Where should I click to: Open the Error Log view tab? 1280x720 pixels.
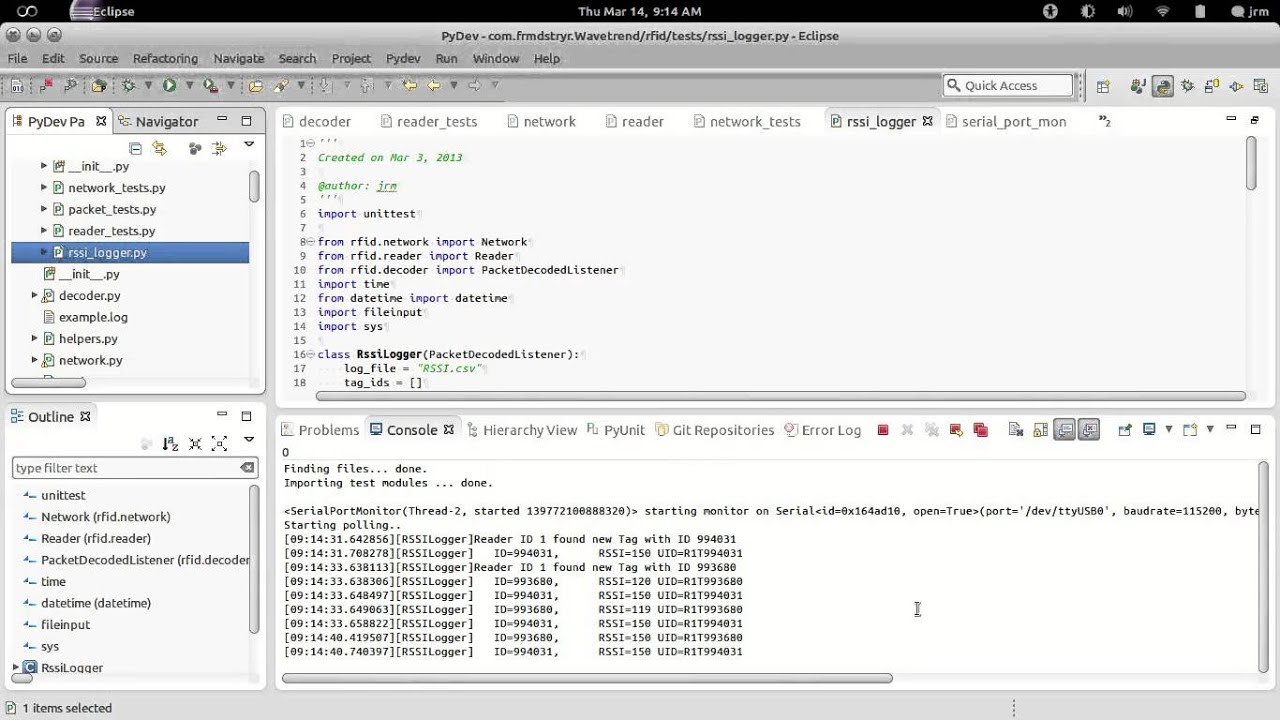pyautogui.click(x=823, y=430)
